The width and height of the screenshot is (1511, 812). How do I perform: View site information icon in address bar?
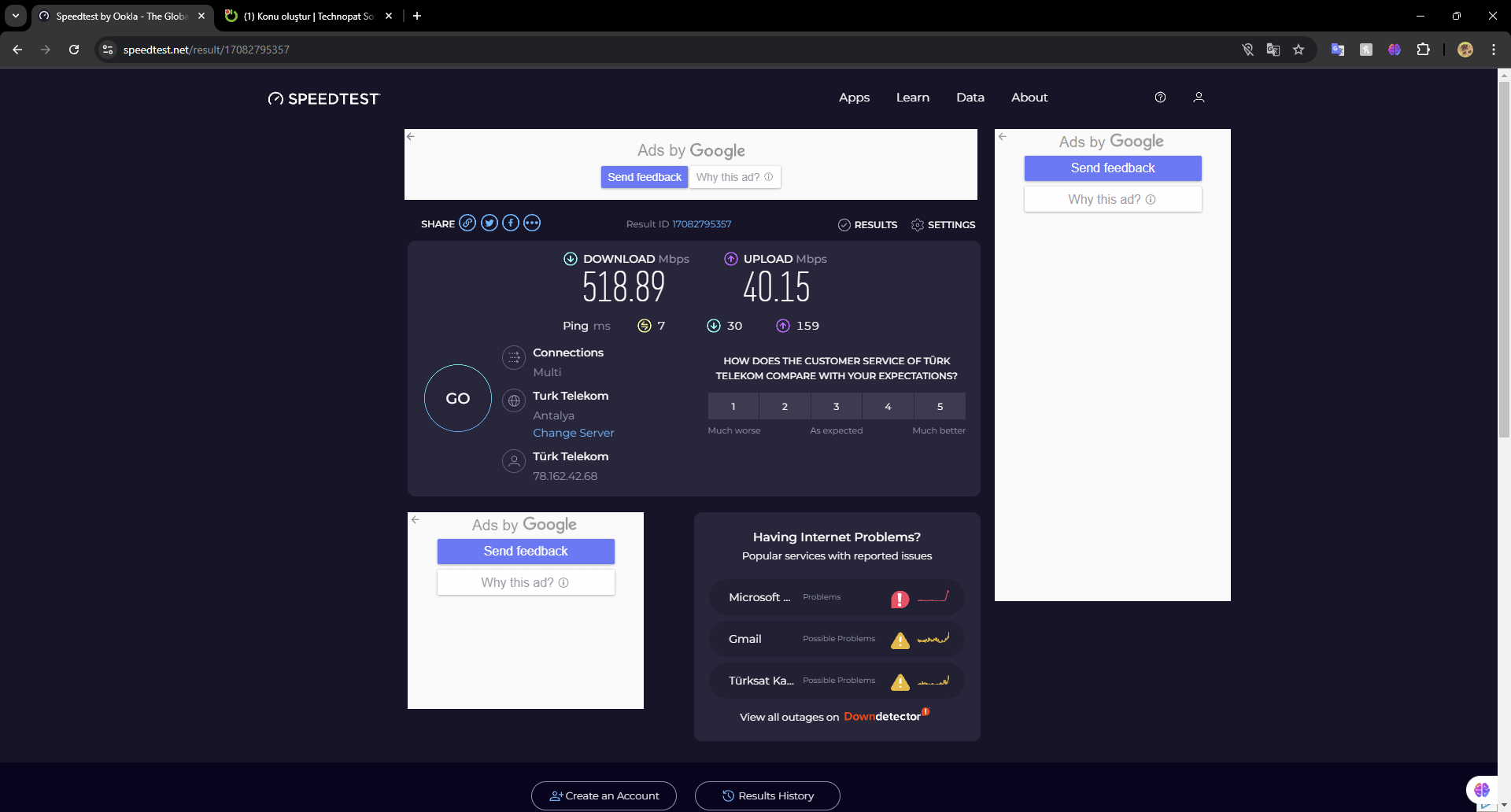(108, 50)
